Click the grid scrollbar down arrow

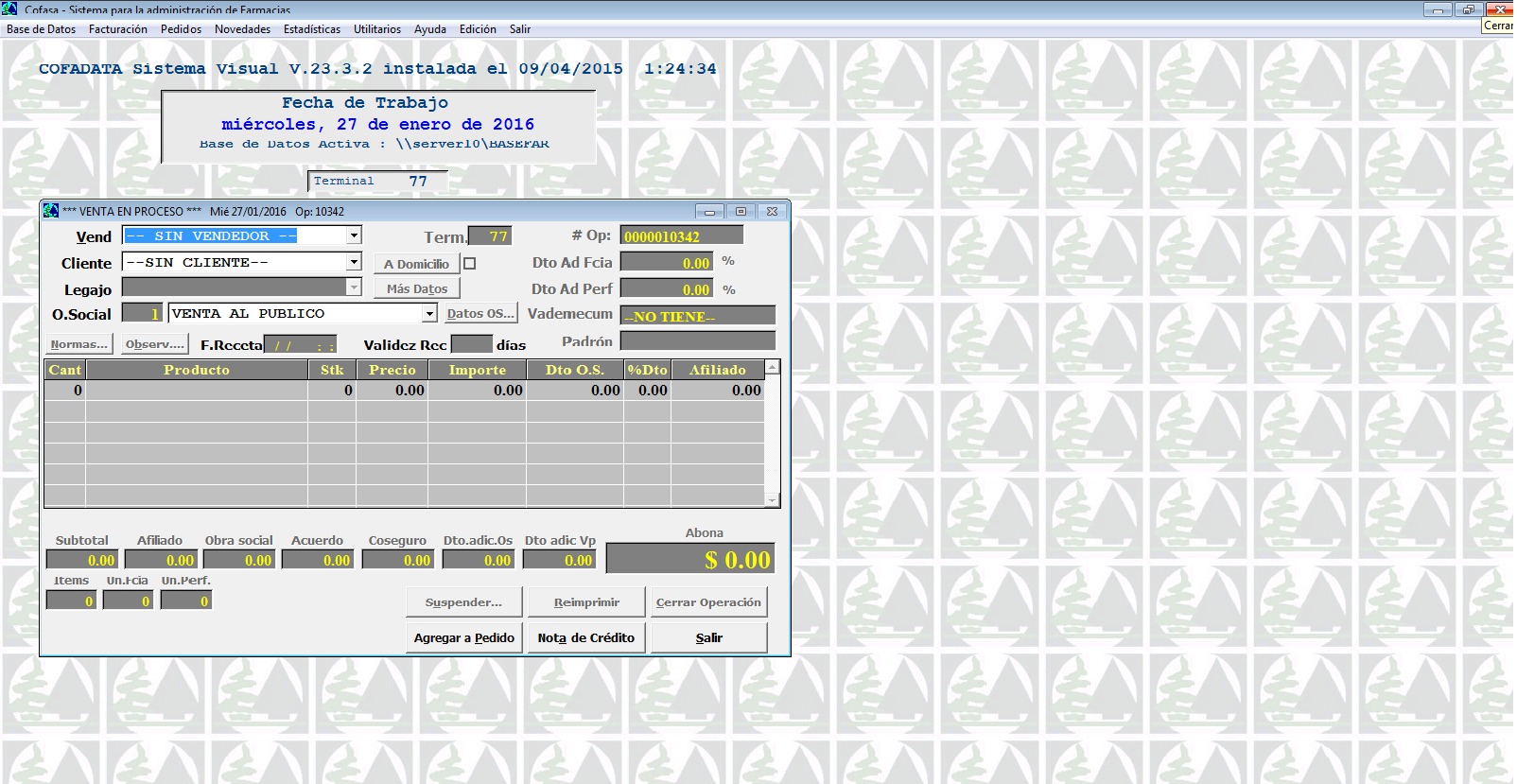click(x=772, y=500)
